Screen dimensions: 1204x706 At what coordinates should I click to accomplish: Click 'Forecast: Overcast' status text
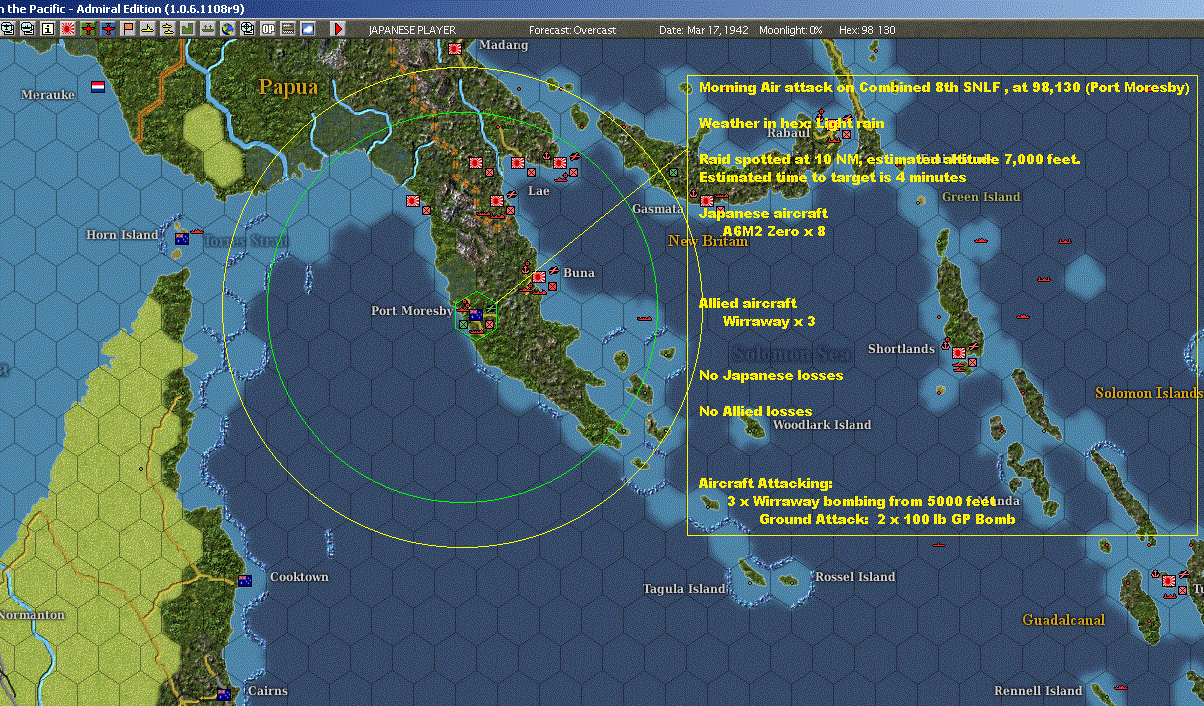(x=572, y=30)
